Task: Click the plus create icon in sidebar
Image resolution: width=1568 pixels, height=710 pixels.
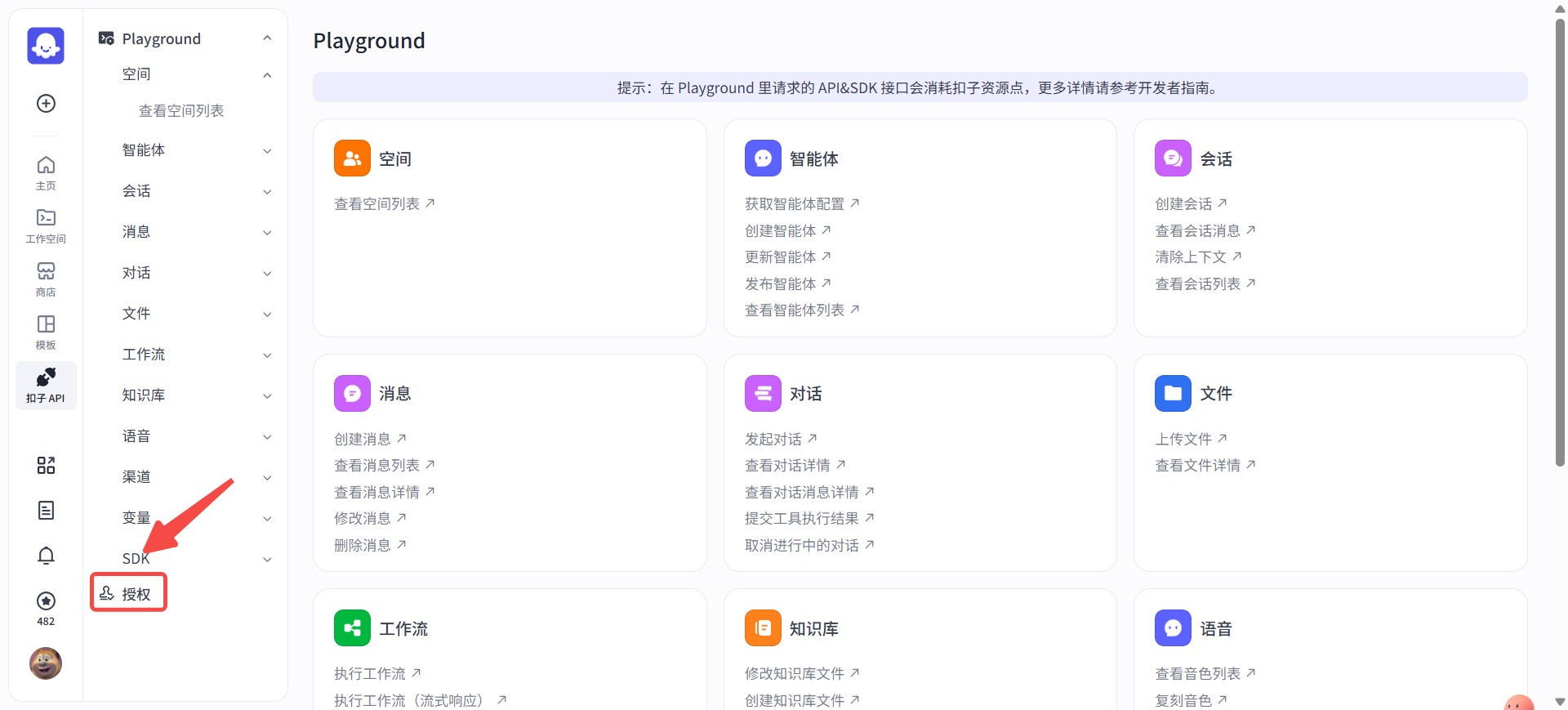Action: [x=46, y=103]
